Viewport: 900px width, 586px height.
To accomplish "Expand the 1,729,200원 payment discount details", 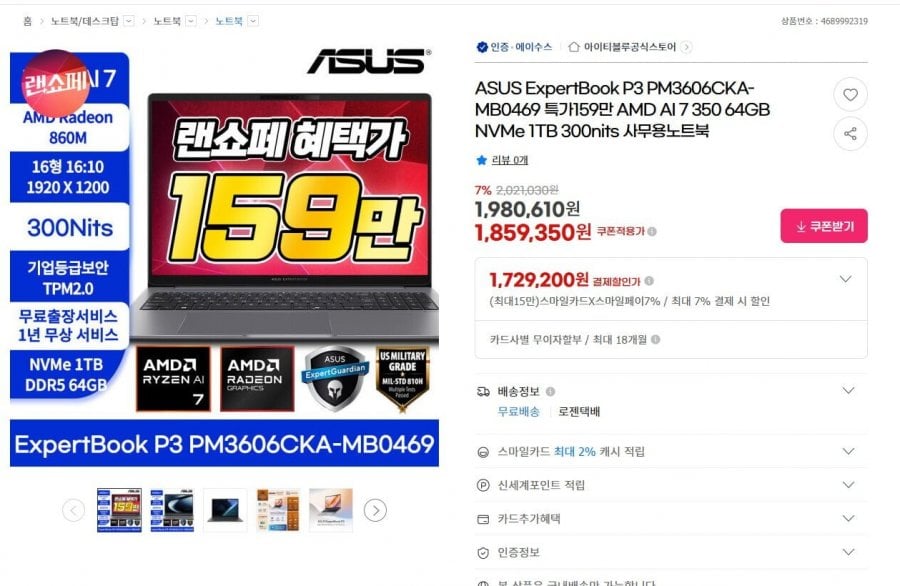I will coord(845,280).
